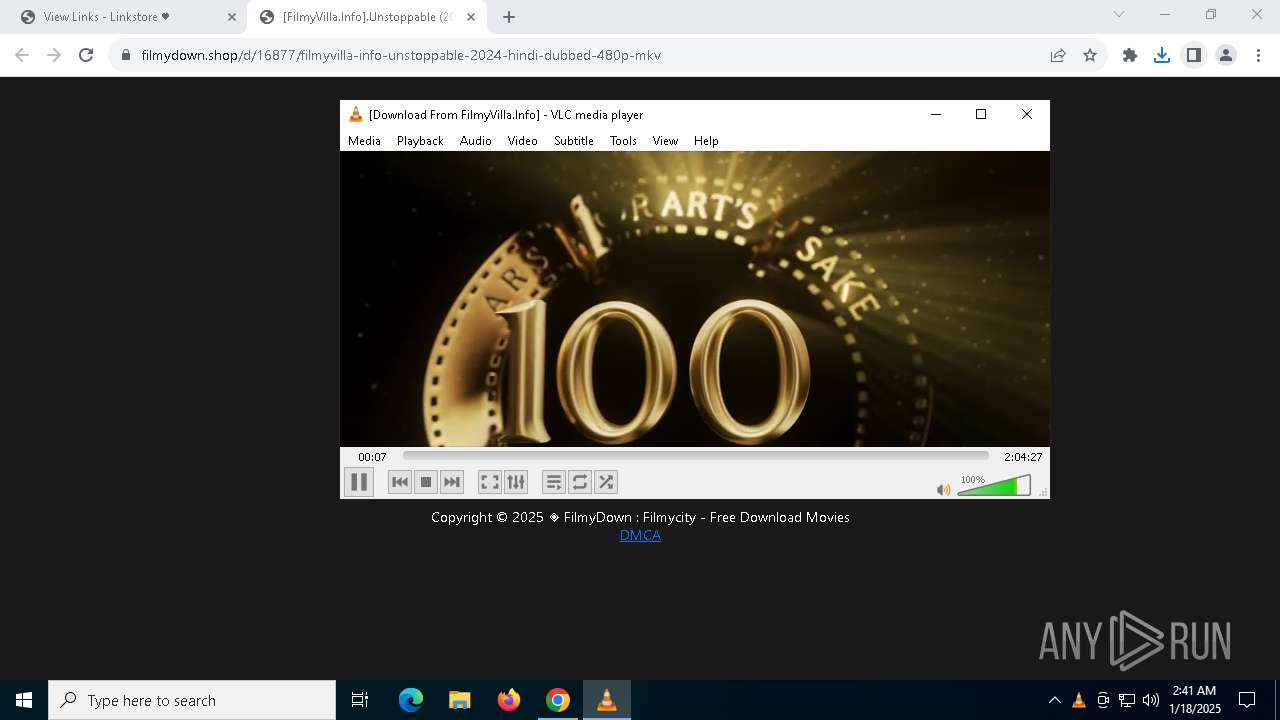Viewport: 1280px width, 720px height.
Task: Launch Firefox from taskbar
Action: (509, 700)
